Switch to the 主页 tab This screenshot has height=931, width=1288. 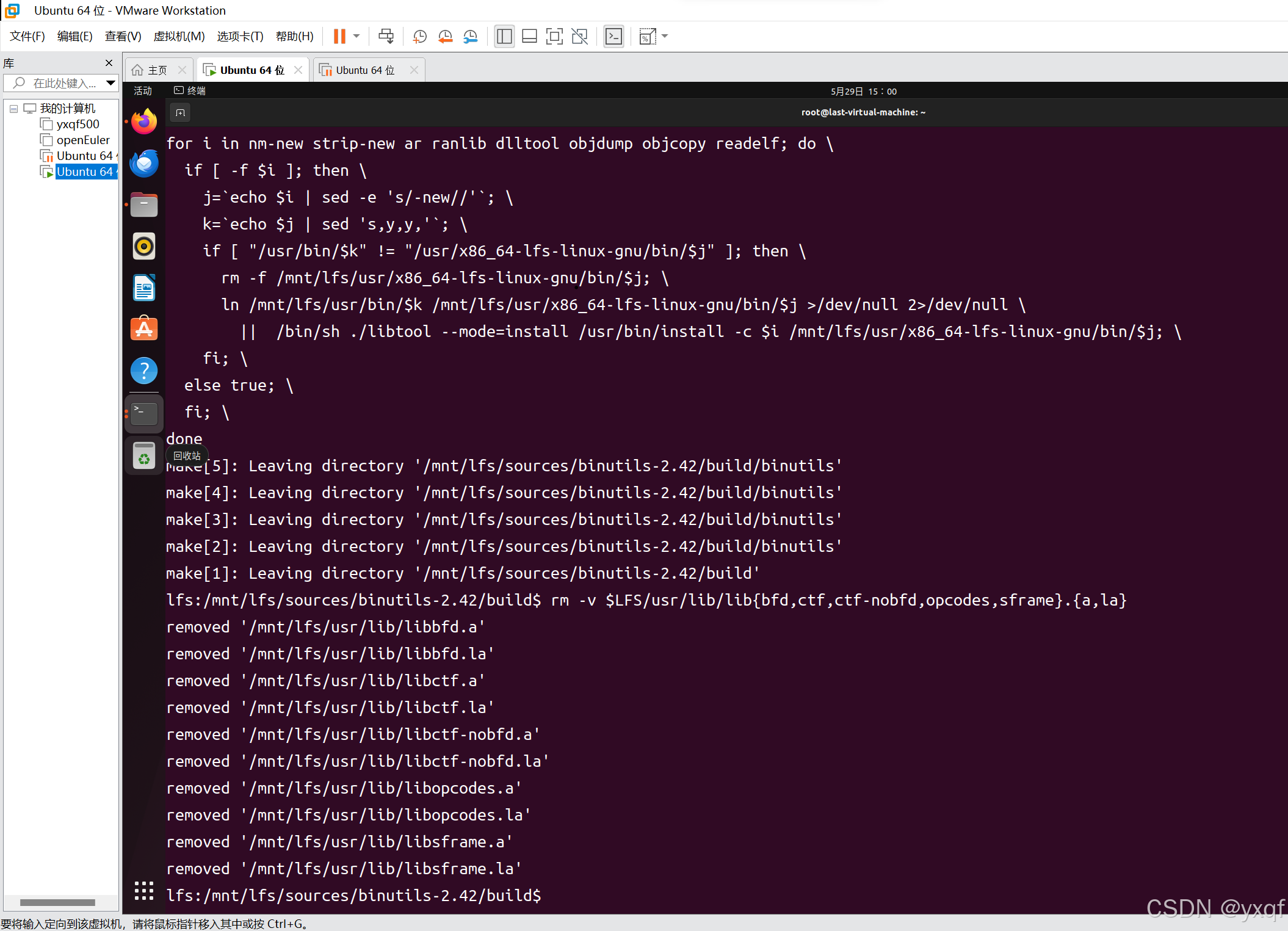click(156, 70)
